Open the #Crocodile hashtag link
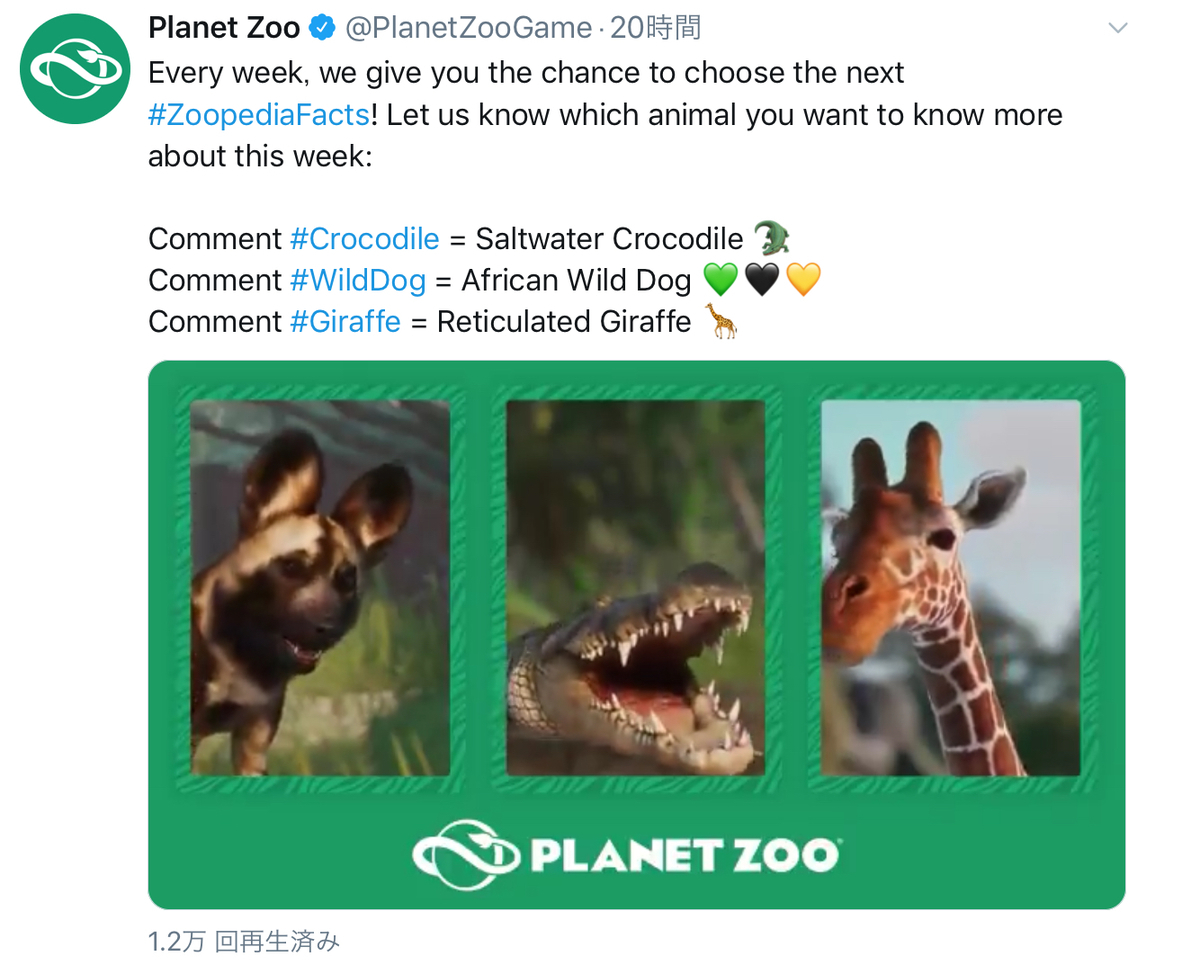The image size is (1200, 974). point(365,238)
